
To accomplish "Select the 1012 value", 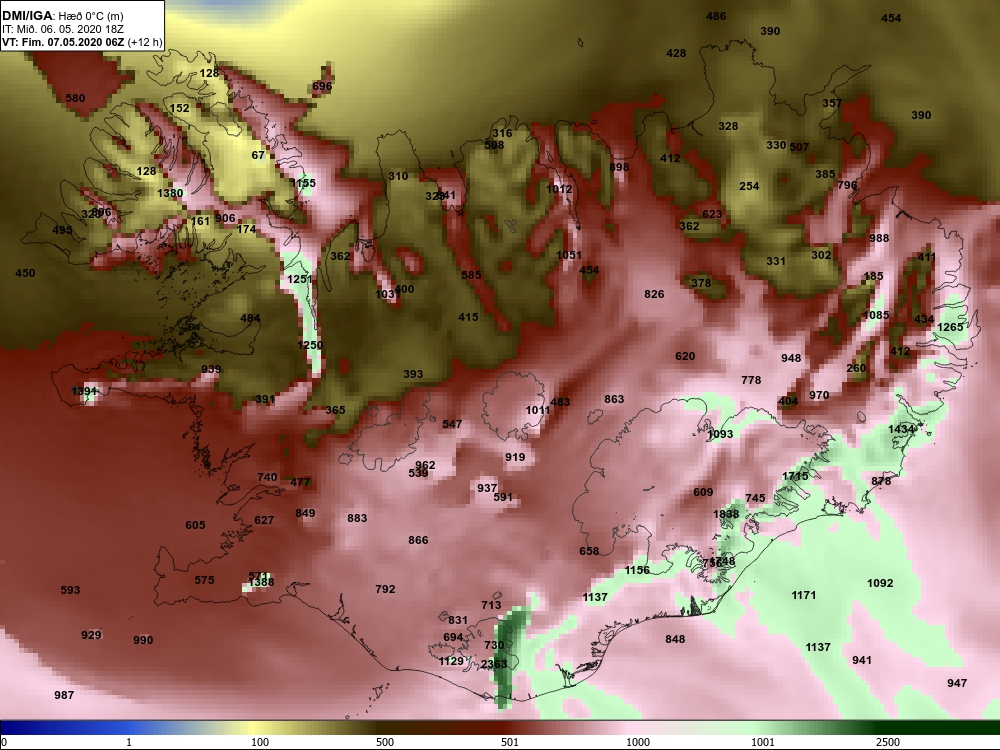I will pyautogui.click(x=559, y=189).
